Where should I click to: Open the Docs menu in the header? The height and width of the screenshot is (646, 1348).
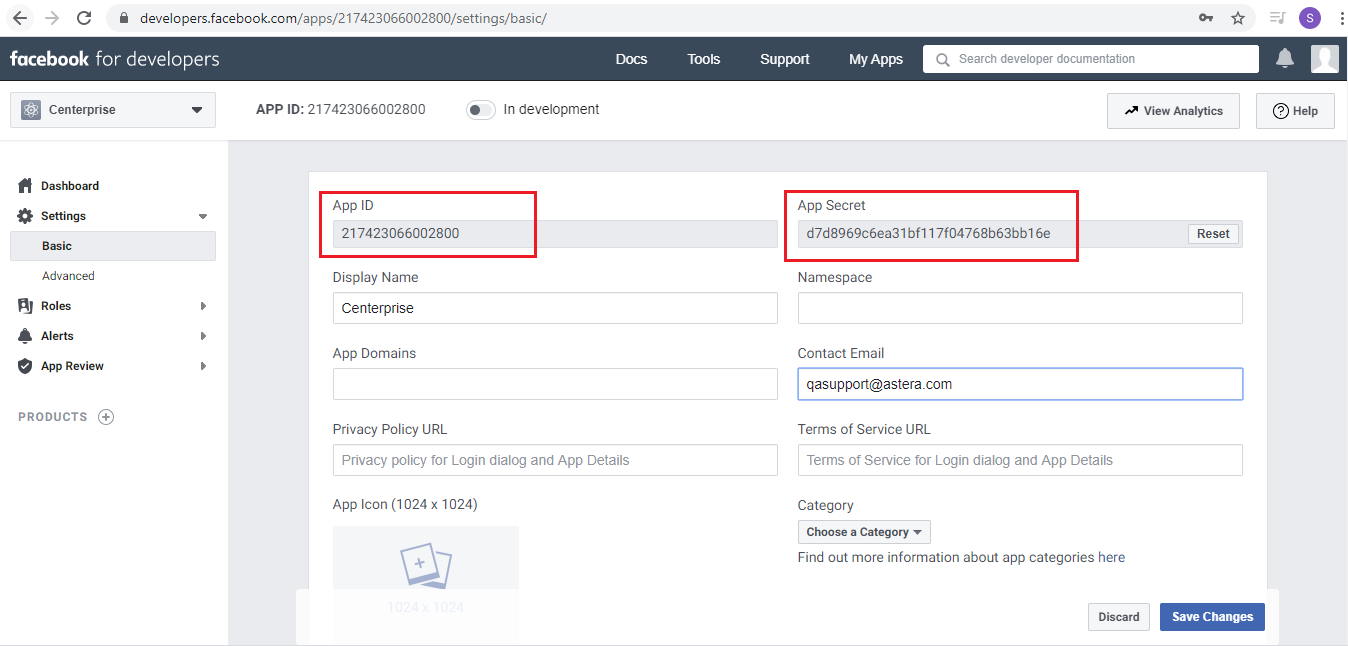coord(631,59)
